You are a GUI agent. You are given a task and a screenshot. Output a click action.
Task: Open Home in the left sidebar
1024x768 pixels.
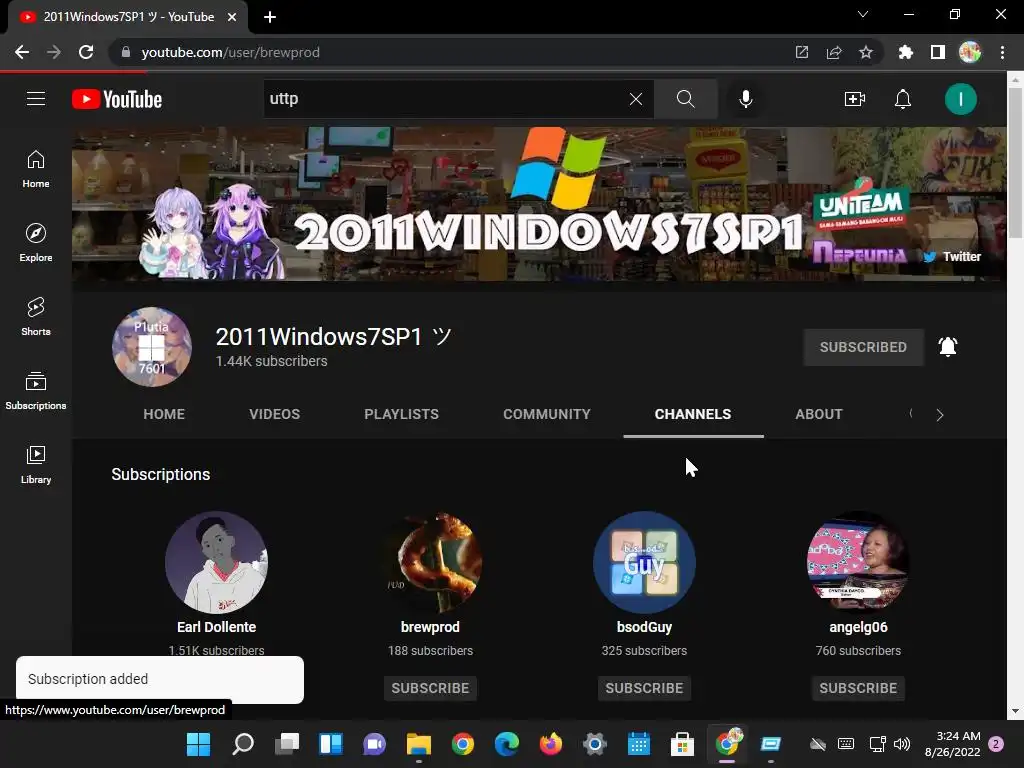[x=36, y=169]
